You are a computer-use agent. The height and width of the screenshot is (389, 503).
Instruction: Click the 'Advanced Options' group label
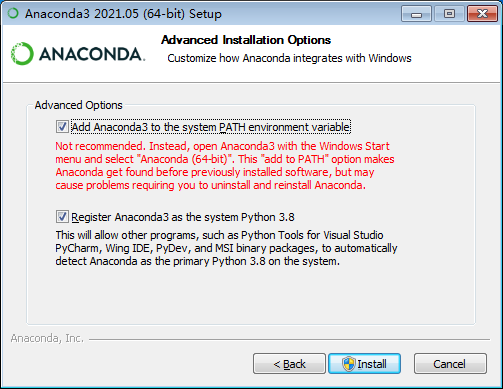click(79, 105)
